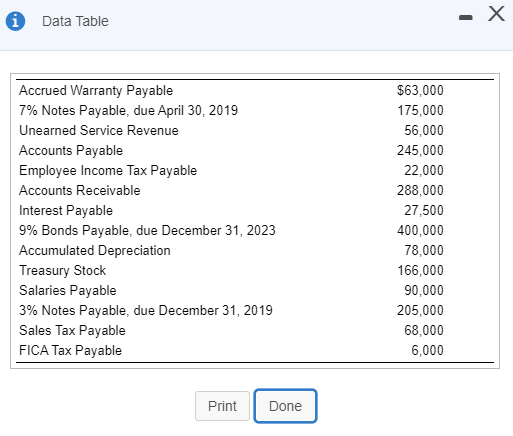Click the 400,000 amount
The height and width of the screenshot is (436, 513).
(420, 230)
